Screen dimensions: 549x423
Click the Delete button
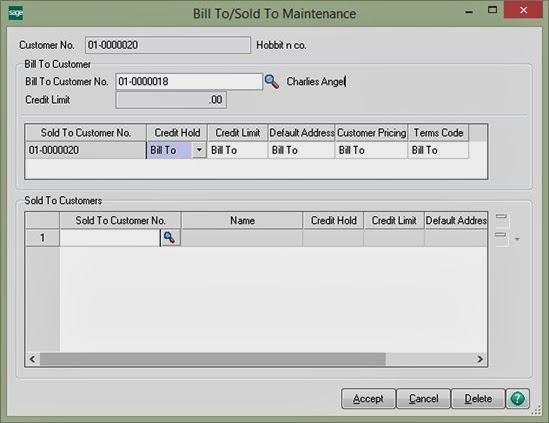(478, 398)
